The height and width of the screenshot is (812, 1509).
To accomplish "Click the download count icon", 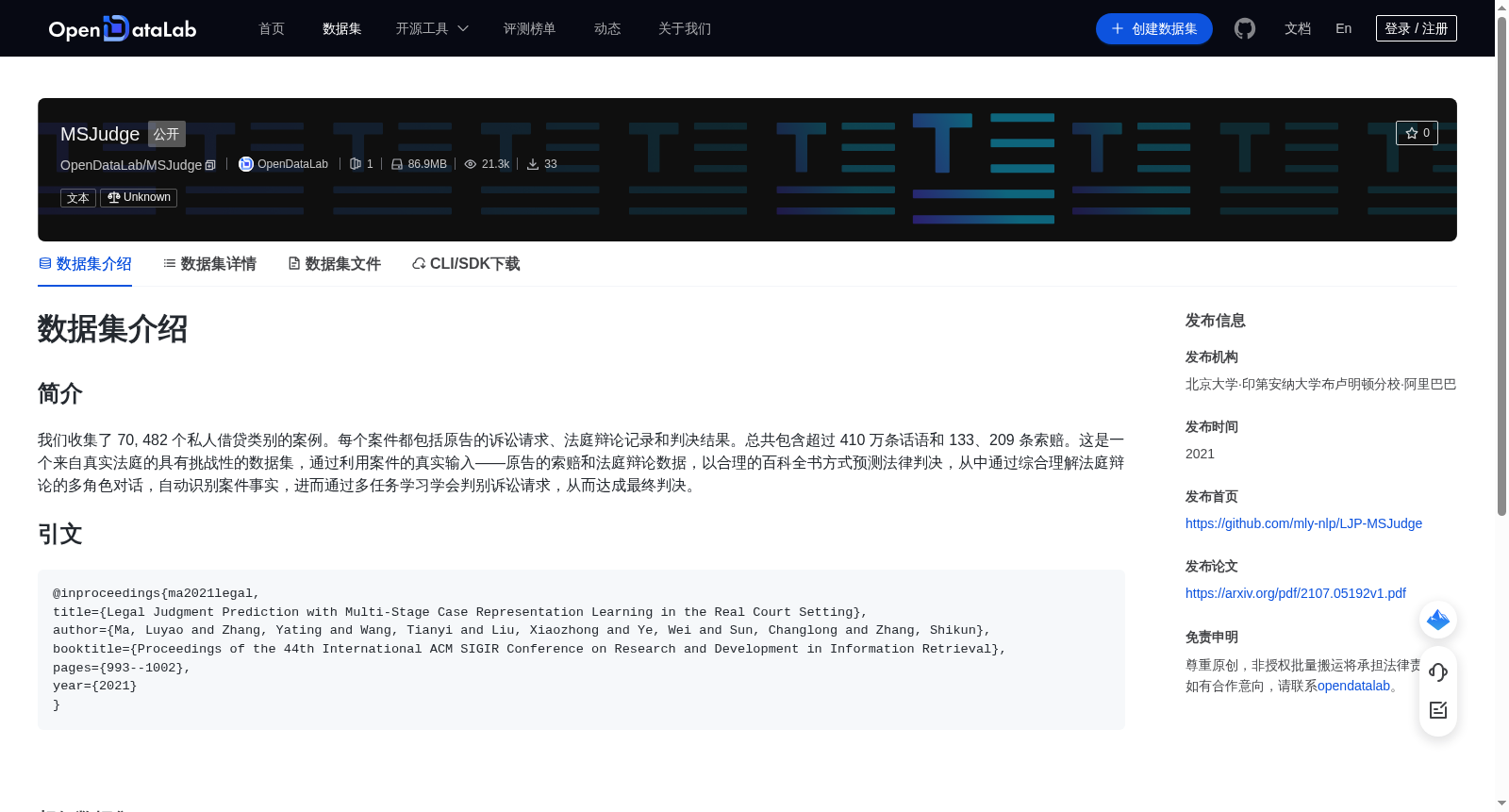I will tap(533, 164).
